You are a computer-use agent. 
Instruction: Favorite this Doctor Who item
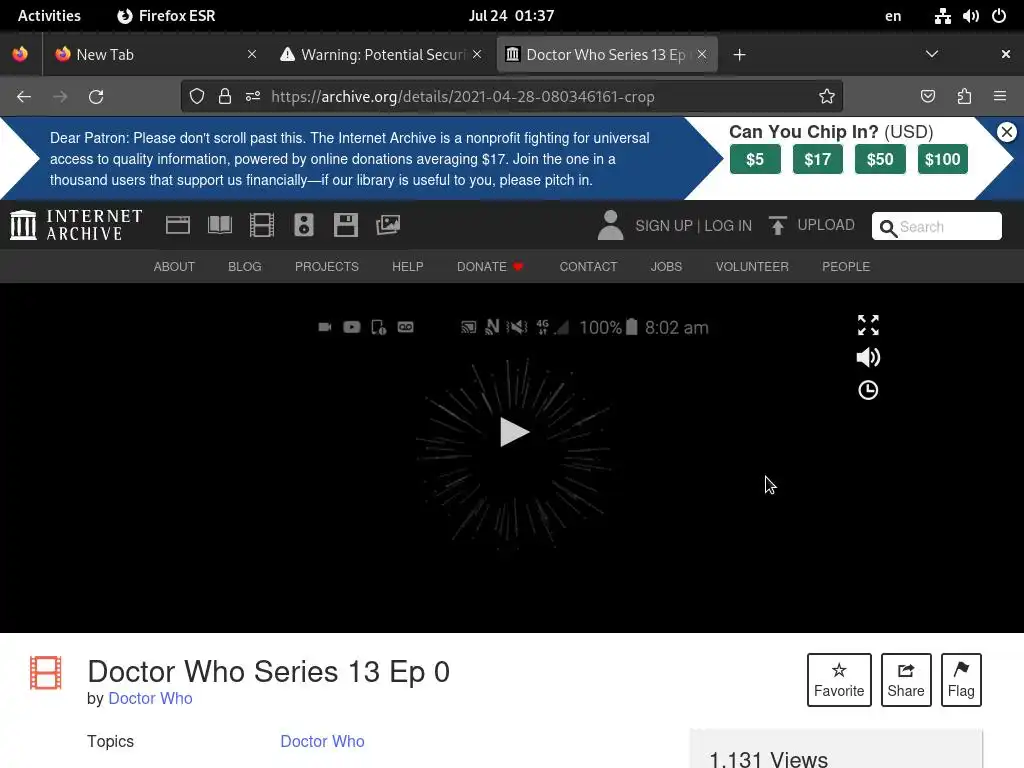click(839, 680)
